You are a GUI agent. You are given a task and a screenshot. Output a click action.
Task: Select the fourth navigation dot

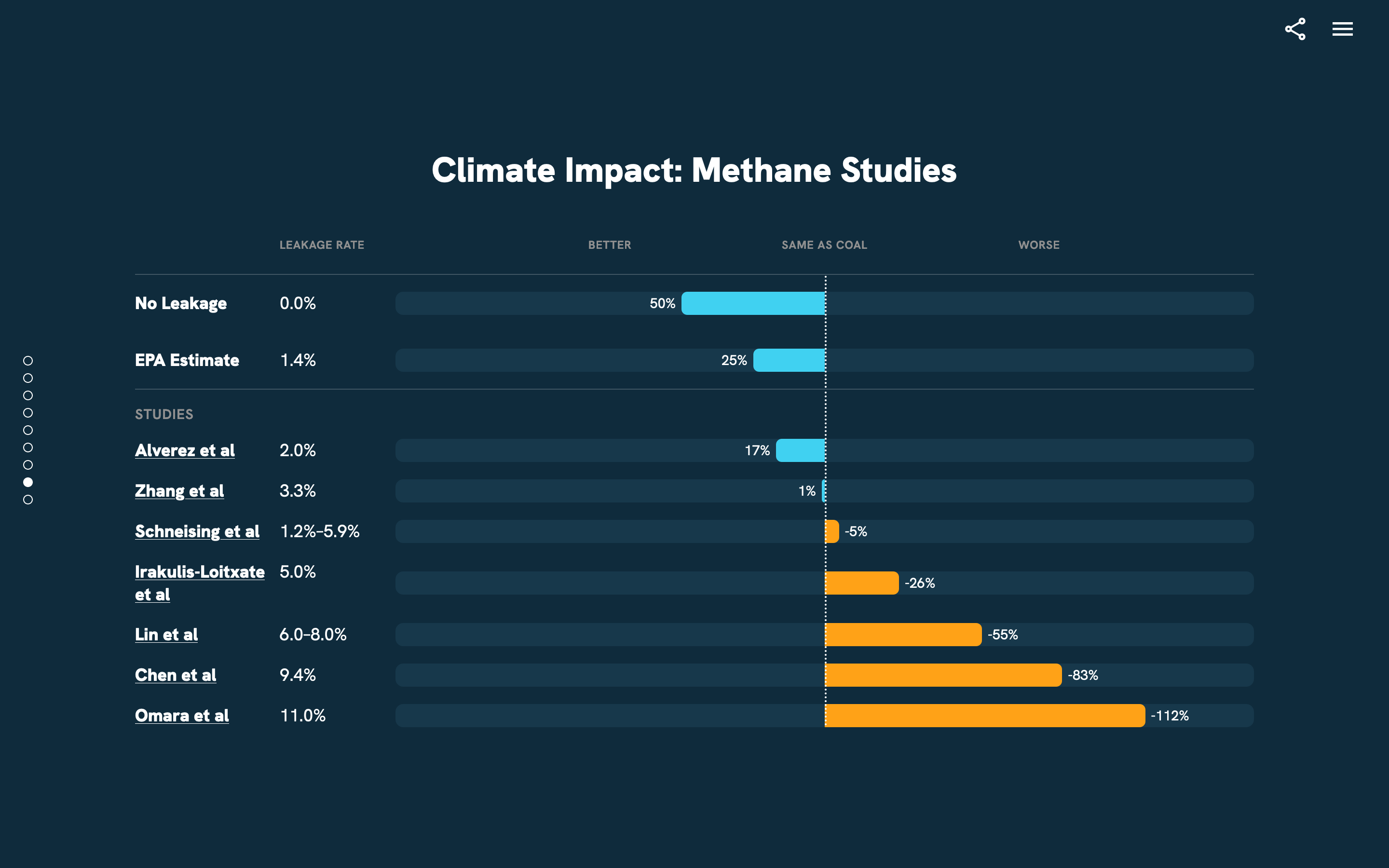tap(27, 413)
